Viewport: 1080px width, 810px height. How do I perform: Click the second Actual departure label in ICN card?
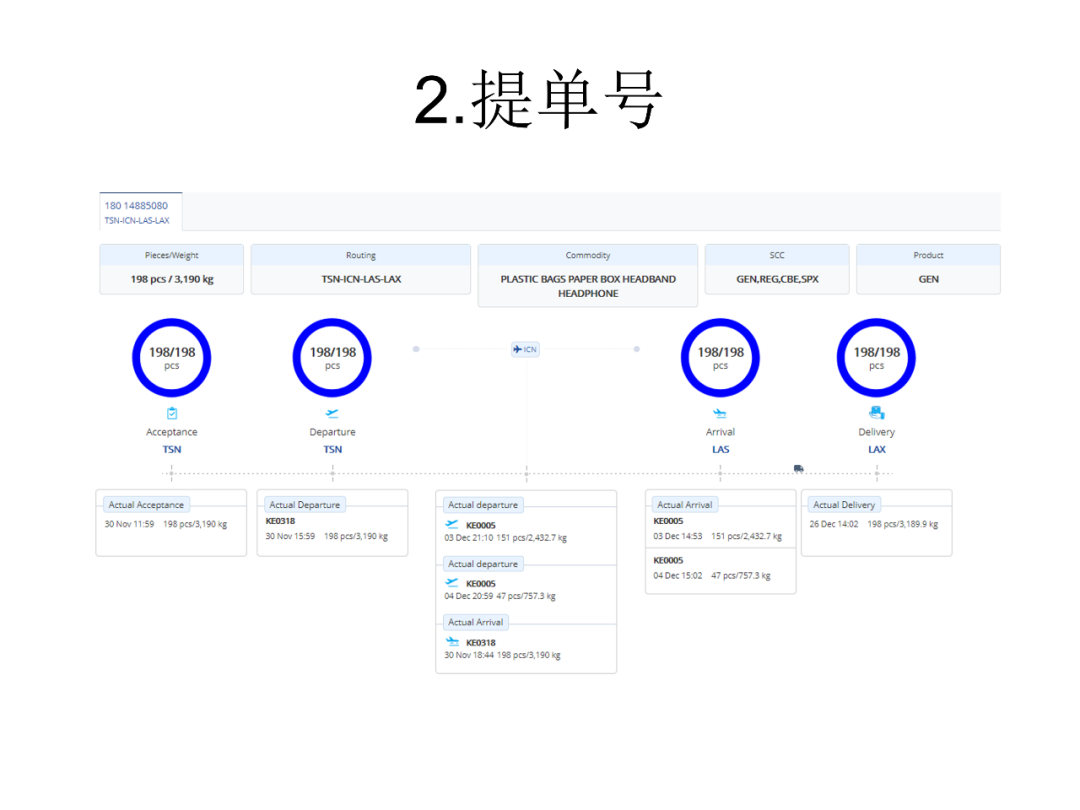[x=483, y=563]
